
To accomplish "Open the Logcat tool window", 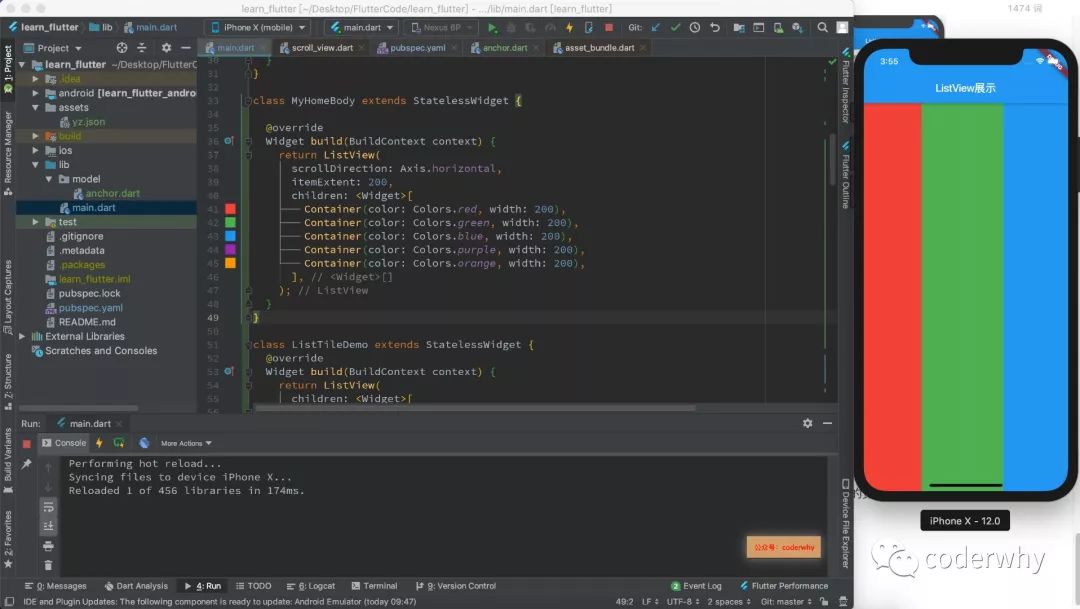I will click(x=311, y=586).
